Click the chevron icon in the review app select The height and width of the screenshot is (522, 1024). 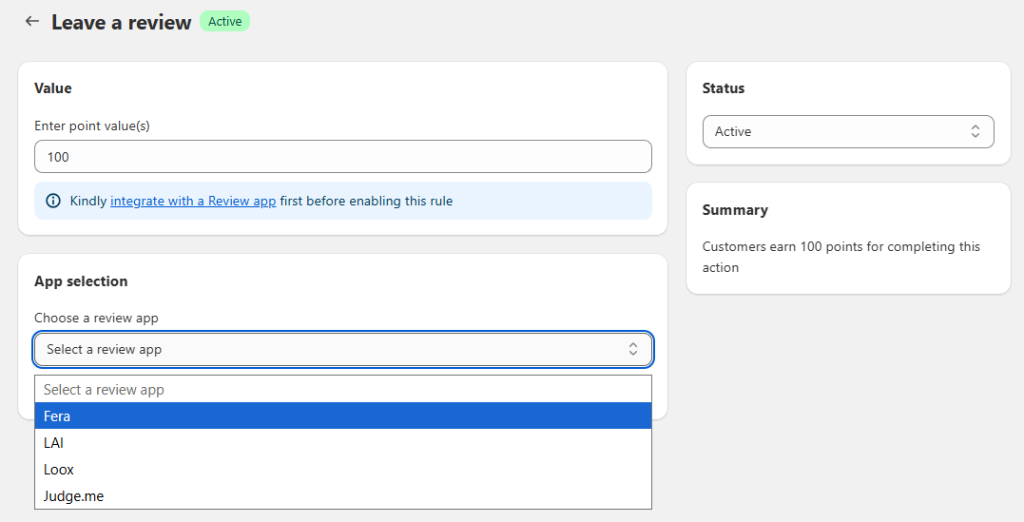pos(633,349)
